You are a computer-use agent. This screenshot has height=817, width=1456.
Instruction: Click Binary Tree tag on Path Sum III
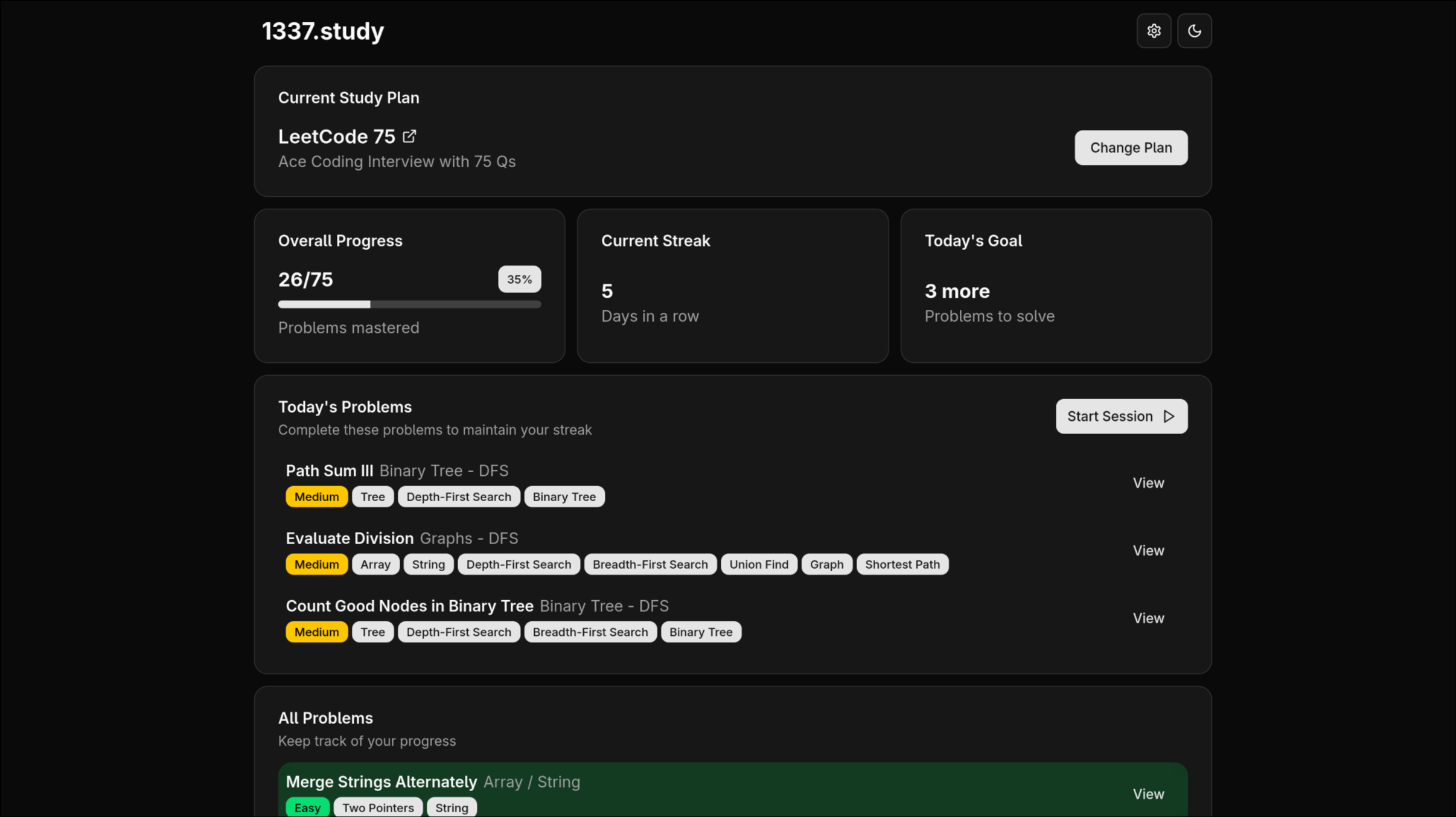tap(564, 497)
